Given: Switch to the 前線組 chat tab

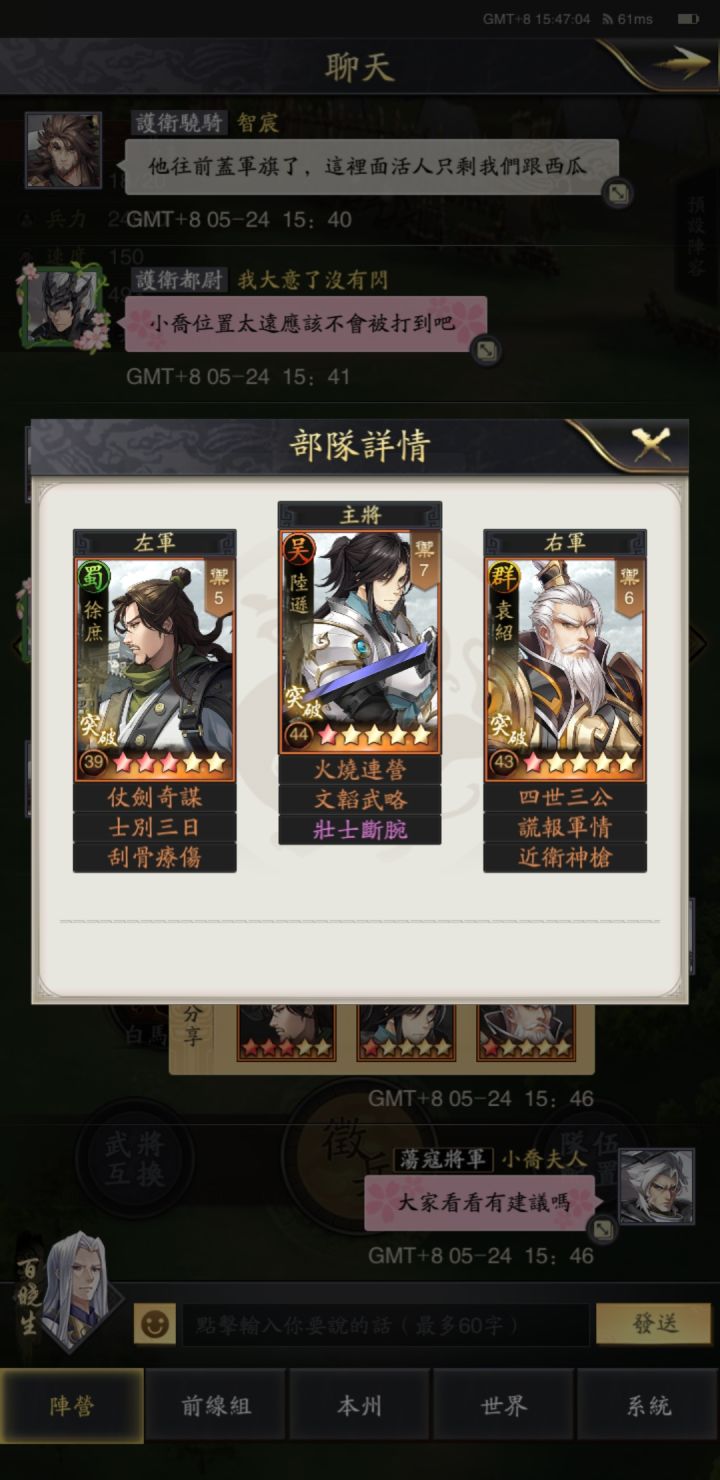Looking at the screenshot, I should pos(216,1405).
